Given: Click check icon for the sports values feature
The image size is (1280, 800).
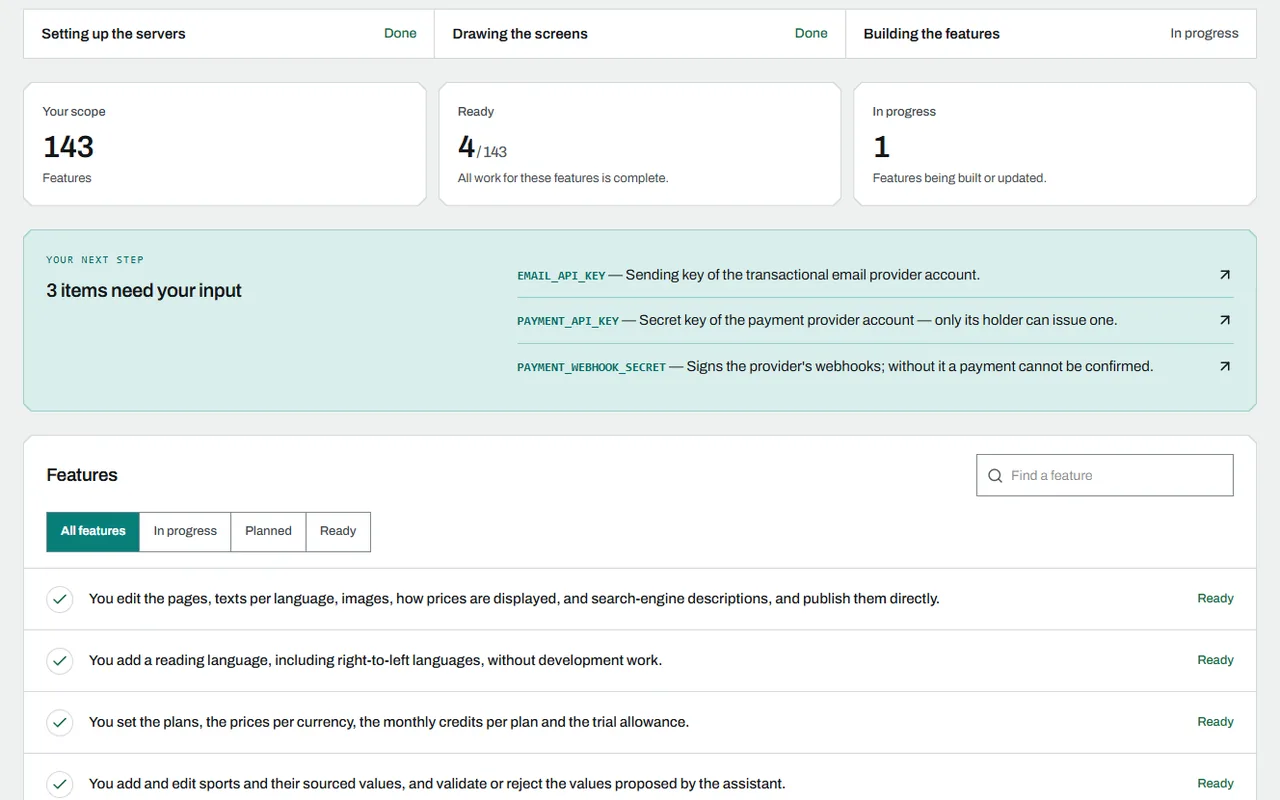Looking at the screenshot, I should pyautogui.click(x=60, y=784).
